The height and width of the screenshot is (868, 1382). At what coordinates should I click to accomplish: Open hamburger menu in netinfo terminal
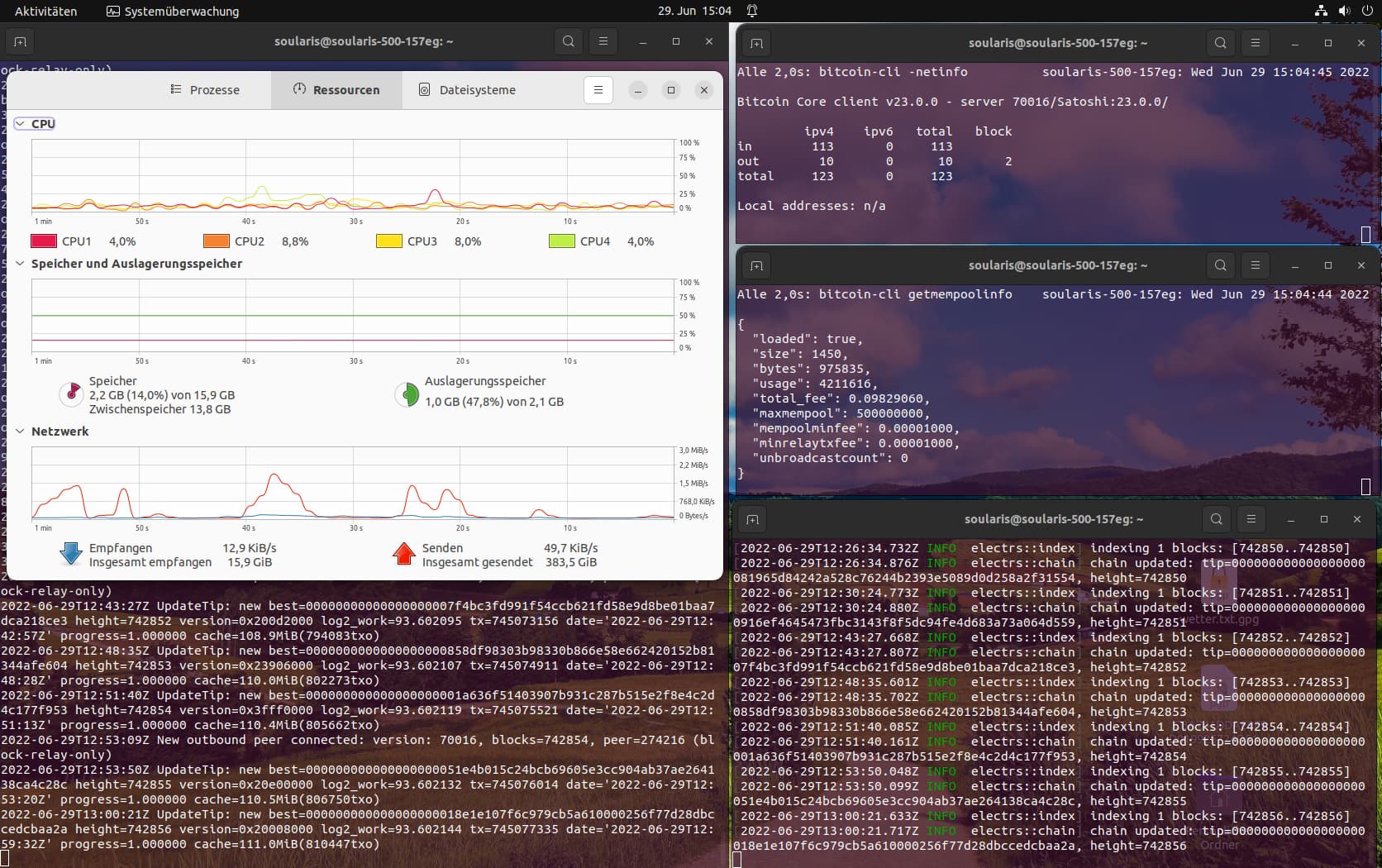(x=1256, y=43)
